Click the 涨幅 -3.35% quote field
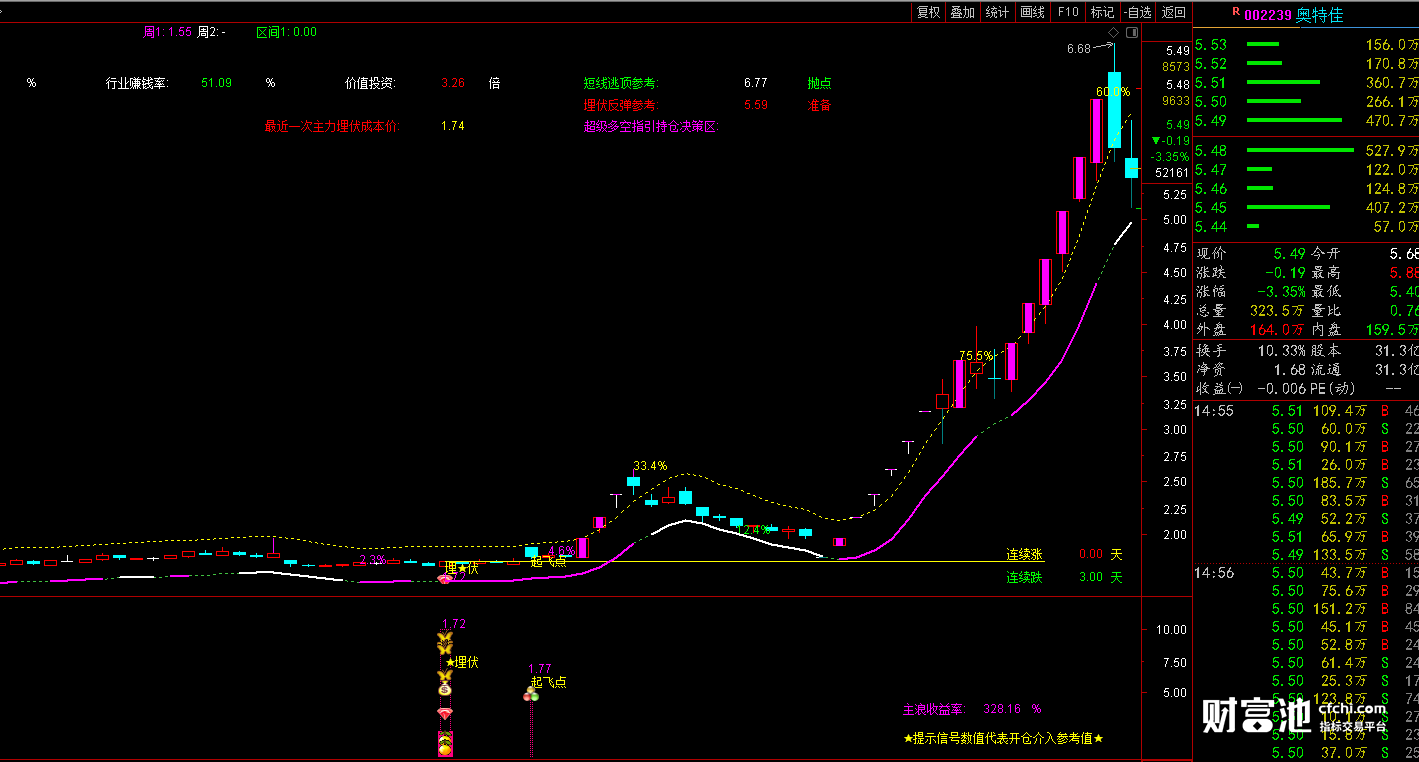The image size is (1419, 762). [1250, 292]
